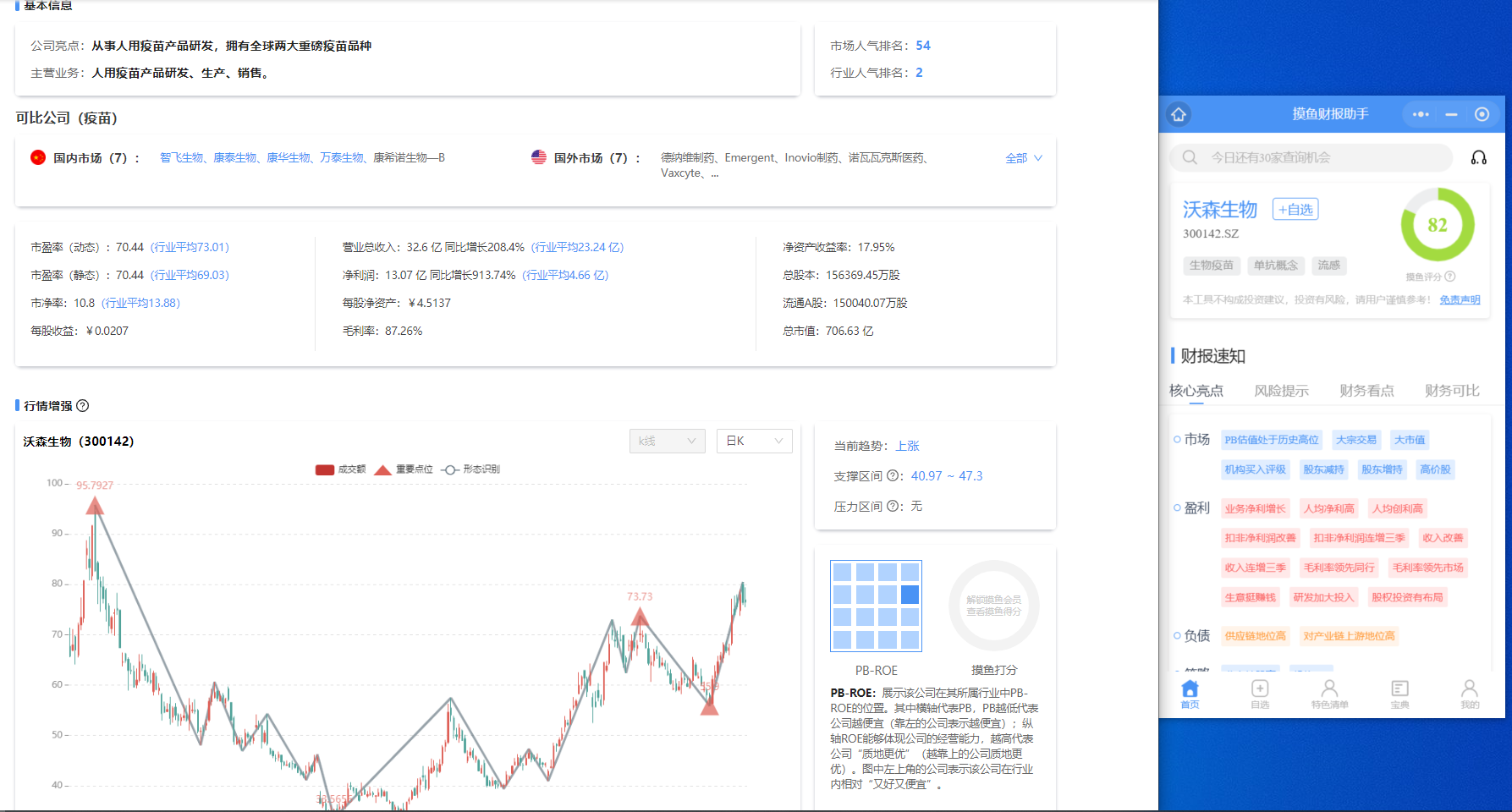Click the circular target icon in assistant header
Viewport: 1512px width, 812px height.
pos(1482,114)
